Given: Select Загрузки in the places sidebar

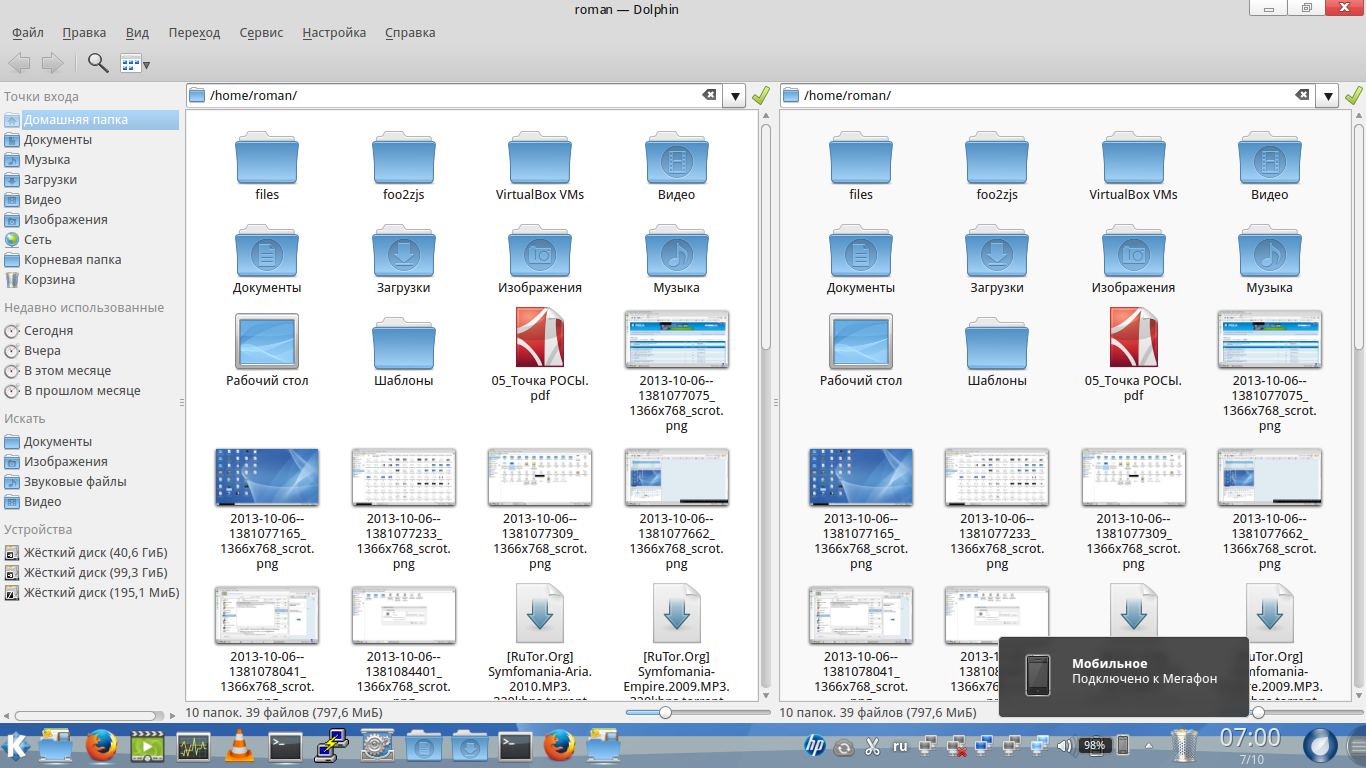Looking at the screenshot, I should tap(50, 180).
